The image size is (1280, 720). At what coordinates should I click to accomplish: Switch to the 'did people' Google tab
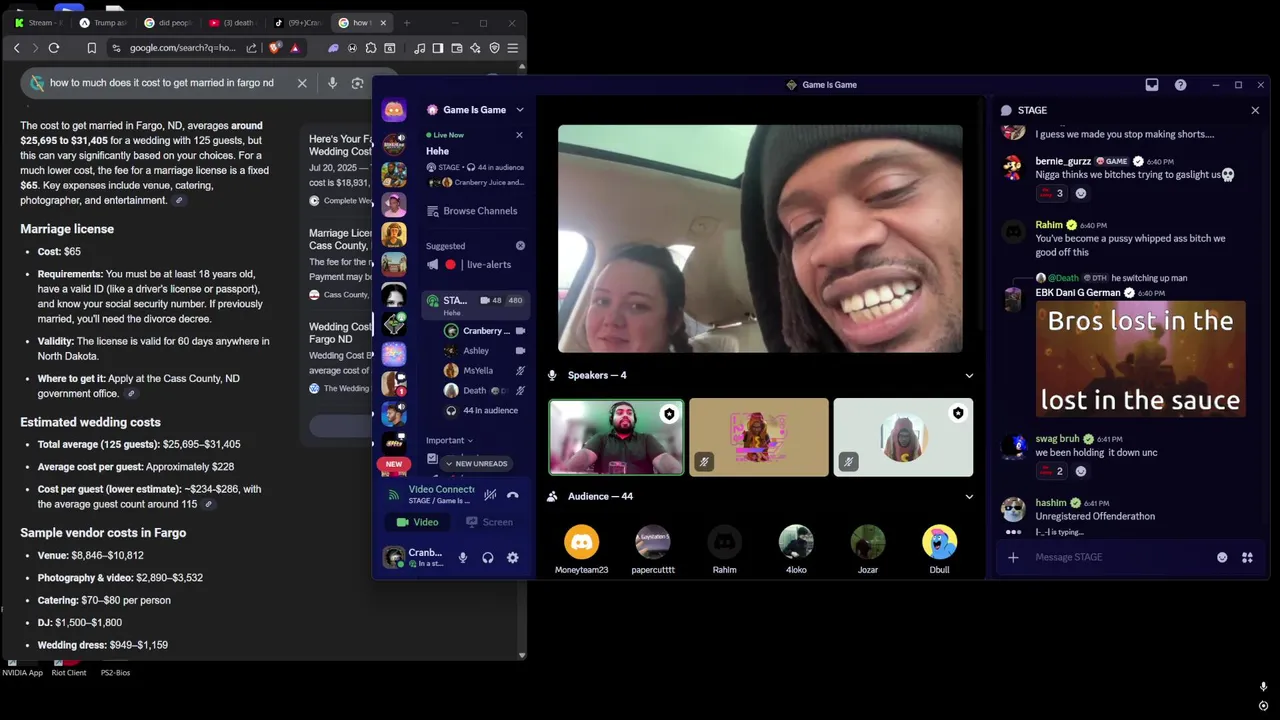pyautogui.click(x=167, y=23)
